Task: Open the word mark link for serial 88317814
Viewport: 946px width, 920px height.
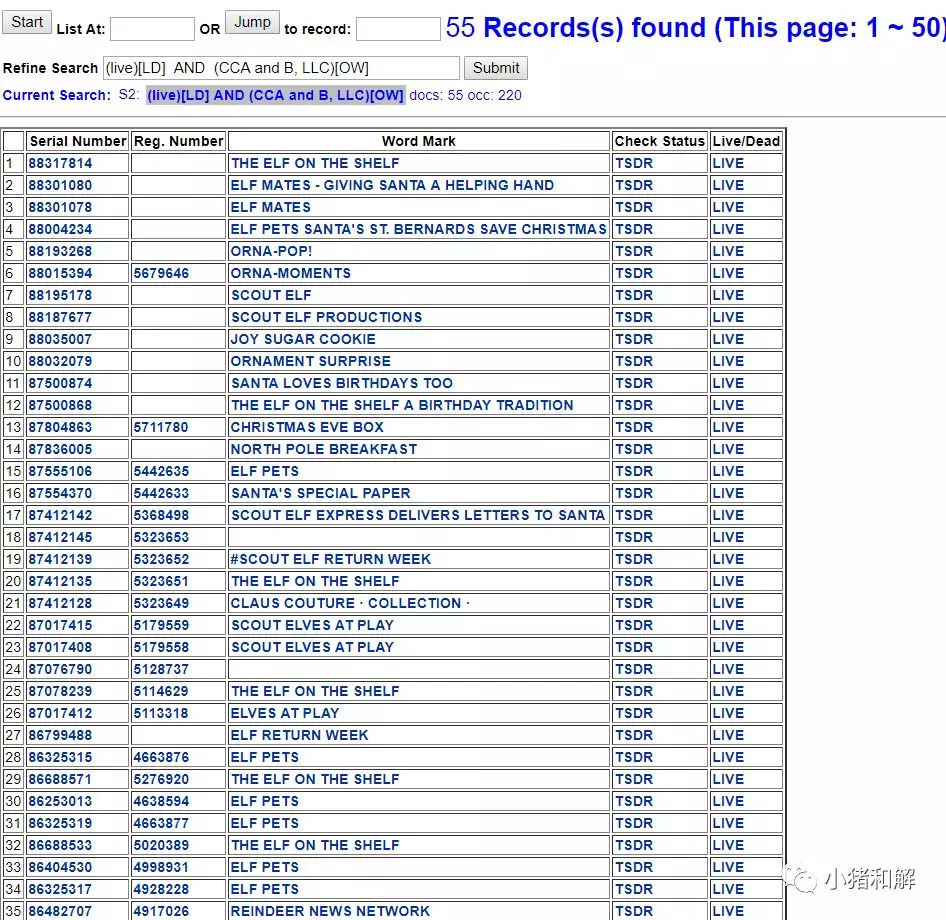Action: [x=315, y=163]
